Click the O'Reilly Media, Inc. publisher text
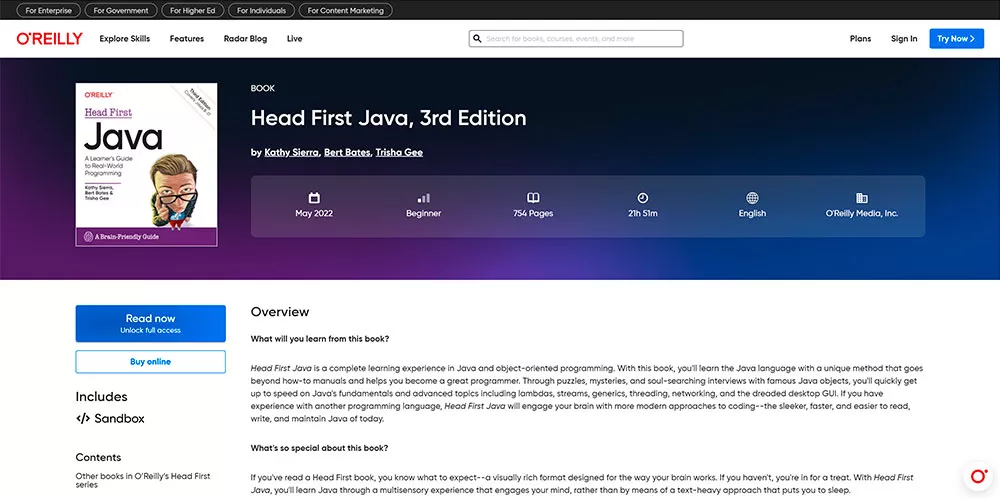This screenshot has width=1000, height=499. 862,214
